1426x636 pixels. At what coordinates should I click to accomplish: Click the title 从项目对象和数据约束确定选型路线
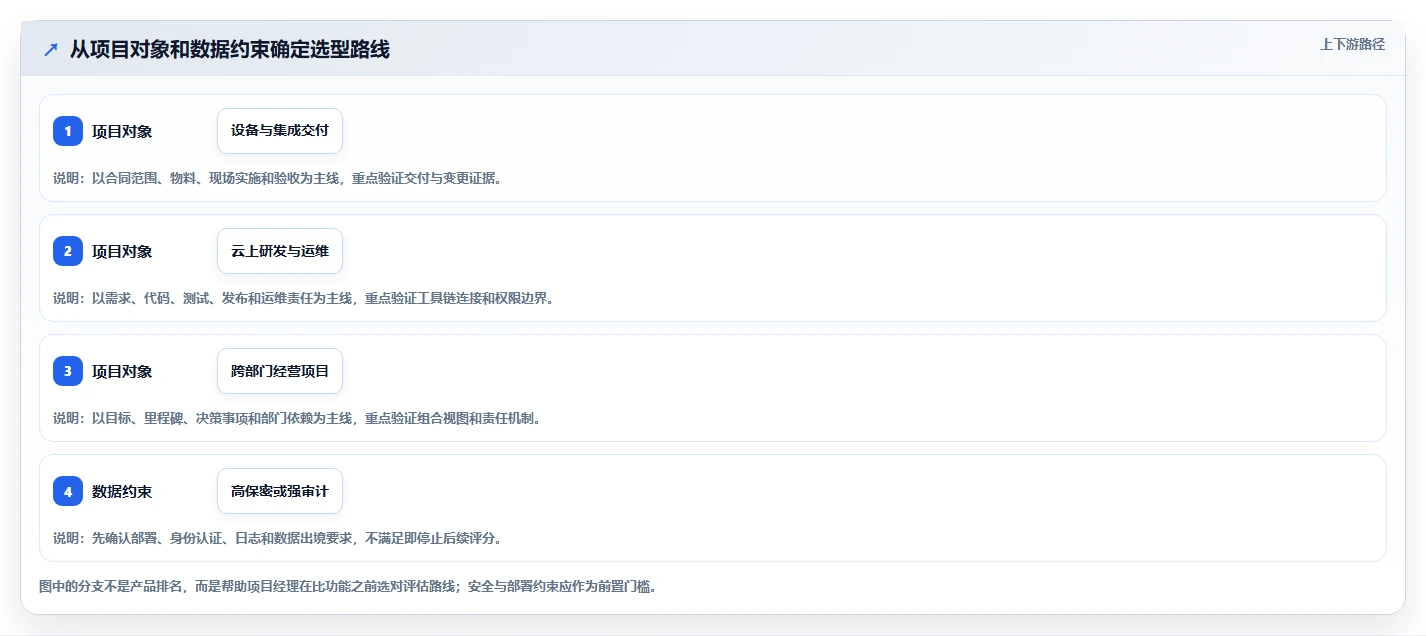[x=230, y=49]
